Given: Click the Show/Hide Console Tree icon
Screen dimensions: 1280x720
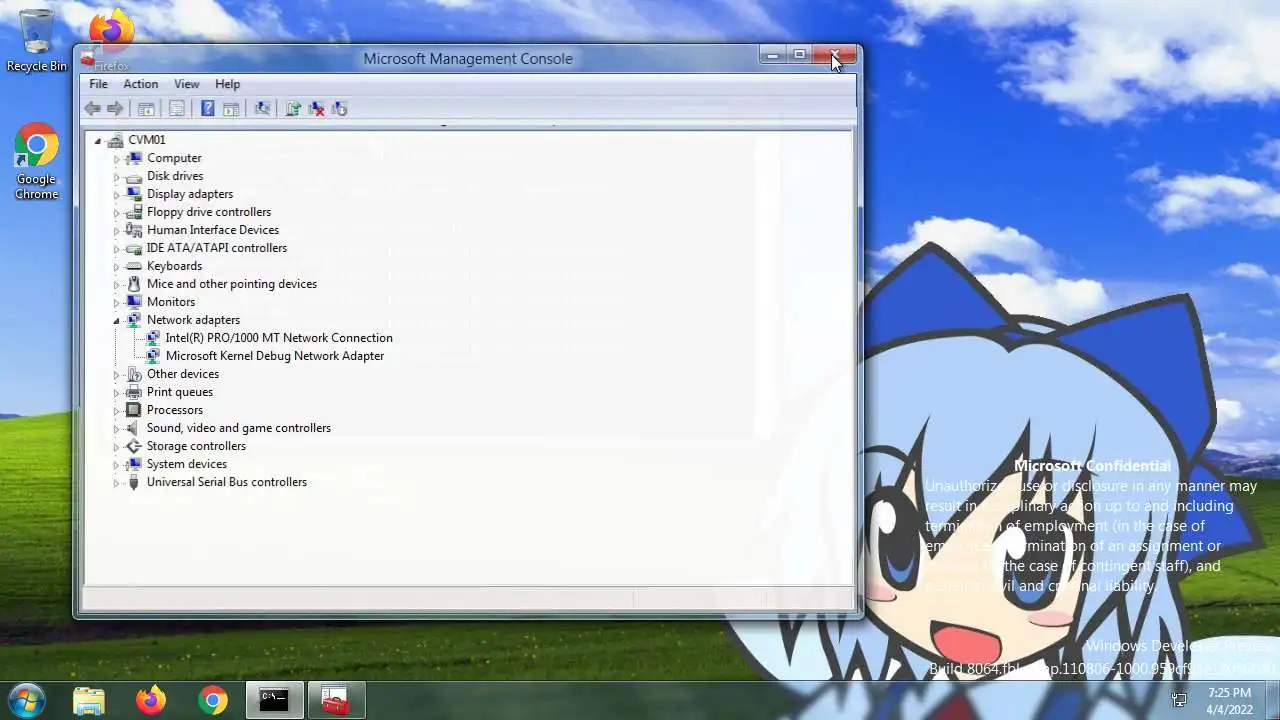Looking at the screenshot, I should point(146,109).
